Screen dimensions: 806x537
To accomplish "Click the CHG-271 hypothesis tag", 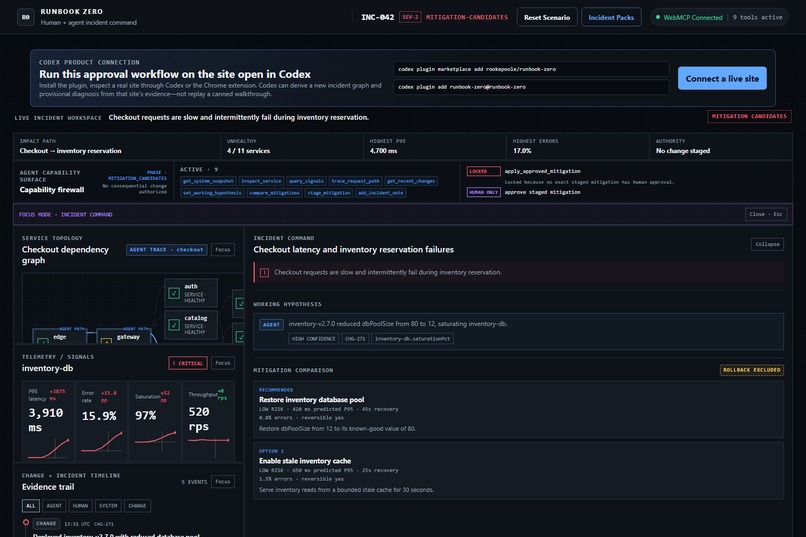I will pyautogui.click(x=355, y=339).
